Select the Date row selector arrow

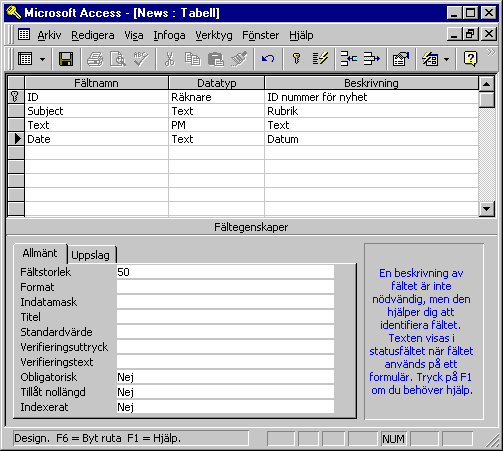tap(16, 139)
